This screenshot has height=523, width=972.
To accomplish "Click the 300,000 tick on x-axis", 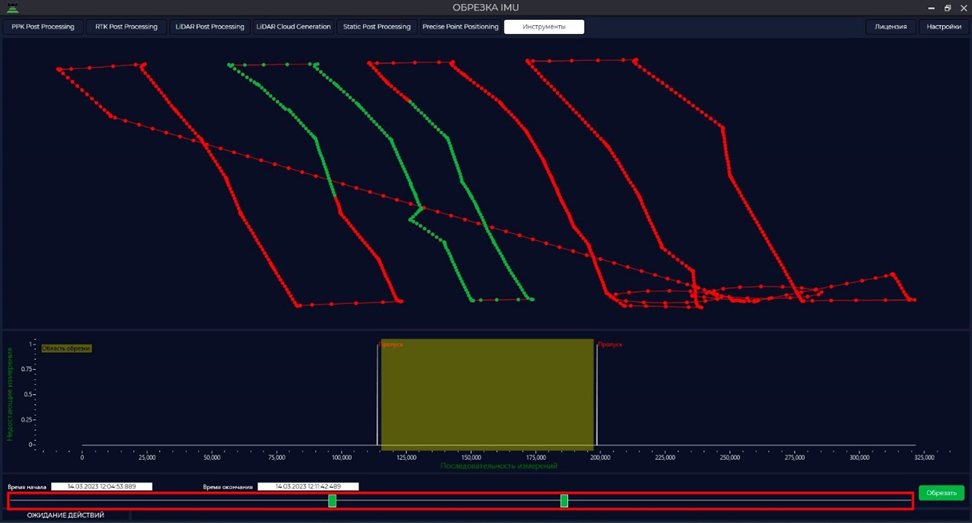I will (x=859, y=457).
